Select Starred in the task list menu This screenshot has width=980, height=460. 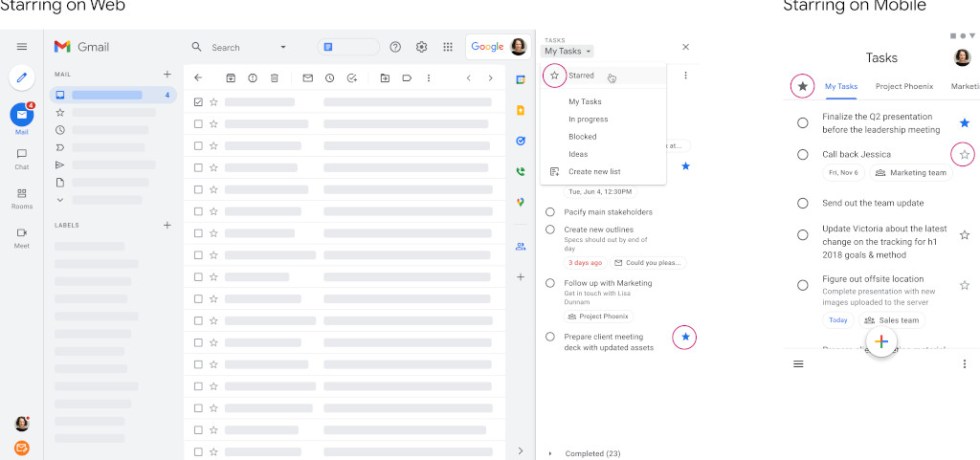coord(581,76)
